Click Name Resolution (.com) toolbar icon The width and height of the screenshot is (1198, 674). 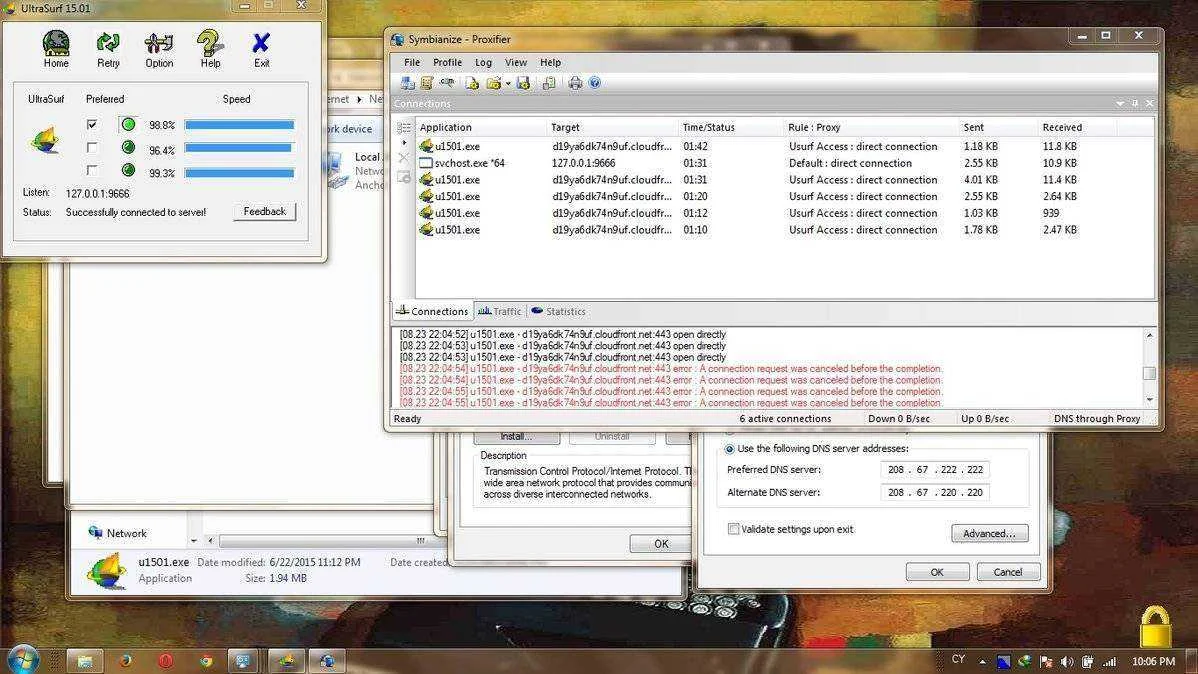tap(447, 83)
